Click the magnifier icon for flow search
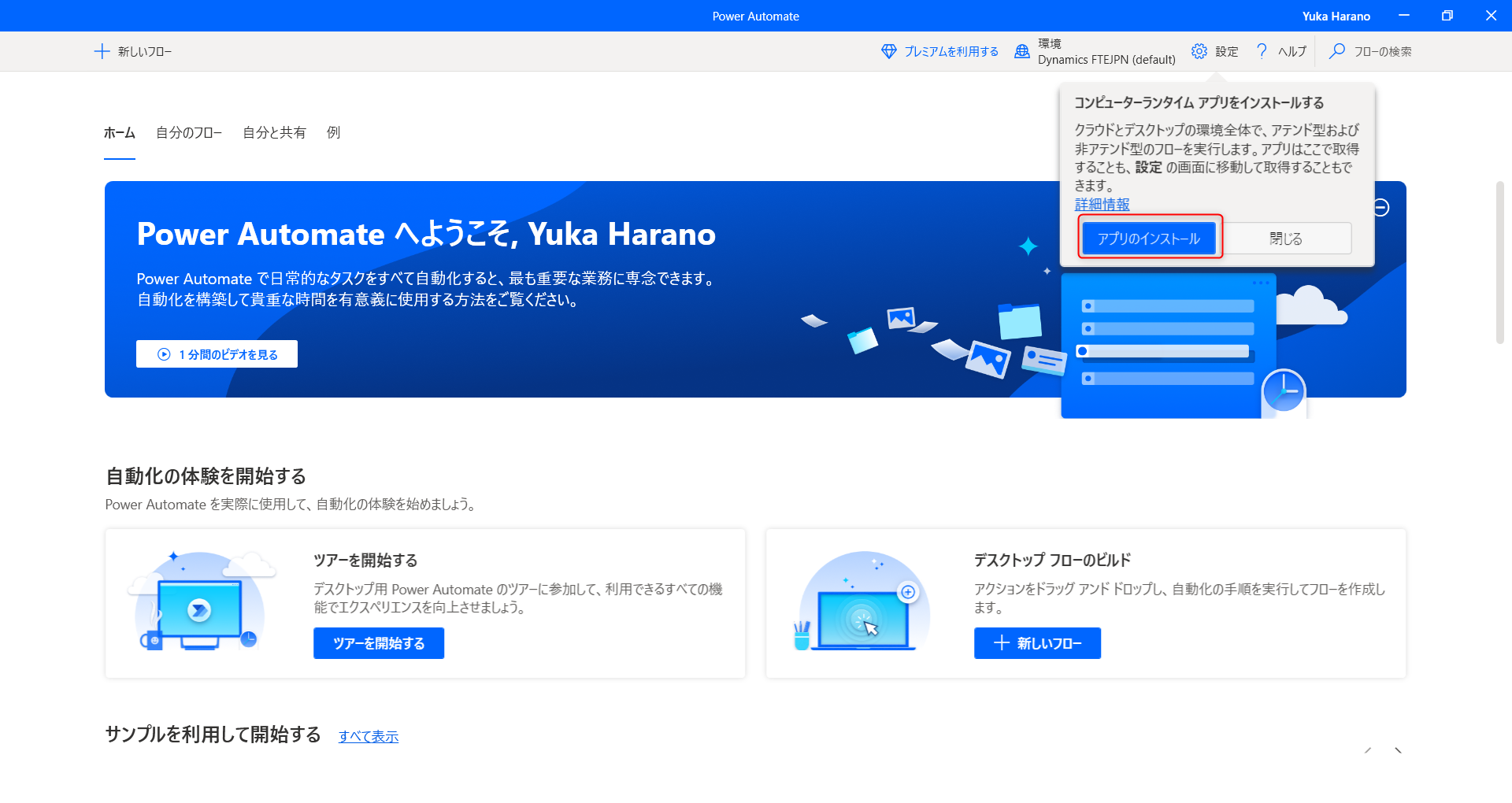This screenshot has height=803, width=1512. click(1336, 51)
